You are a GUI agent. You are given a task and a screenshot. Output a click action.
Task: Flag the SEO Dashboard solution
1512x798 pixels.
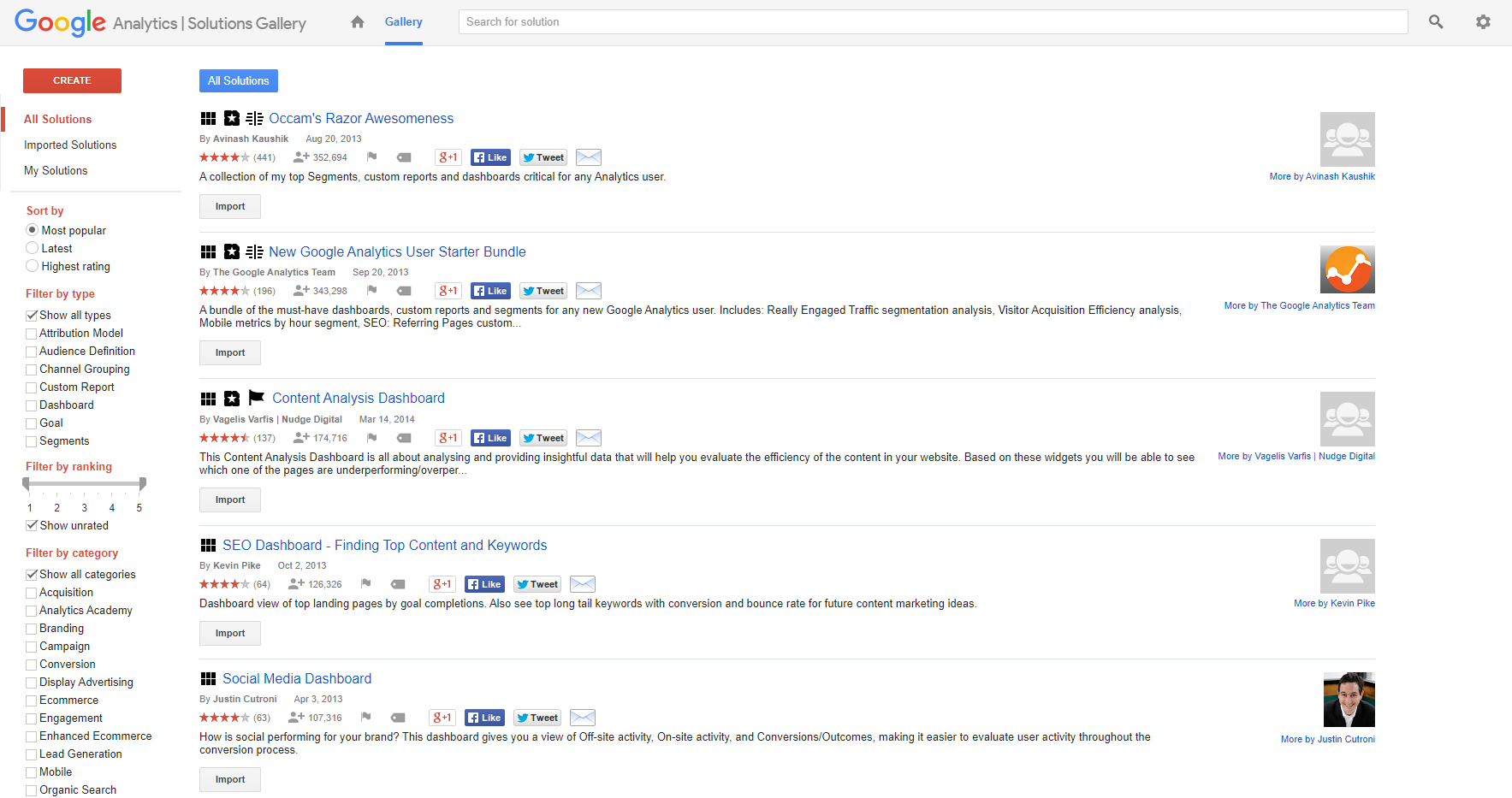[x=366, y=584]
